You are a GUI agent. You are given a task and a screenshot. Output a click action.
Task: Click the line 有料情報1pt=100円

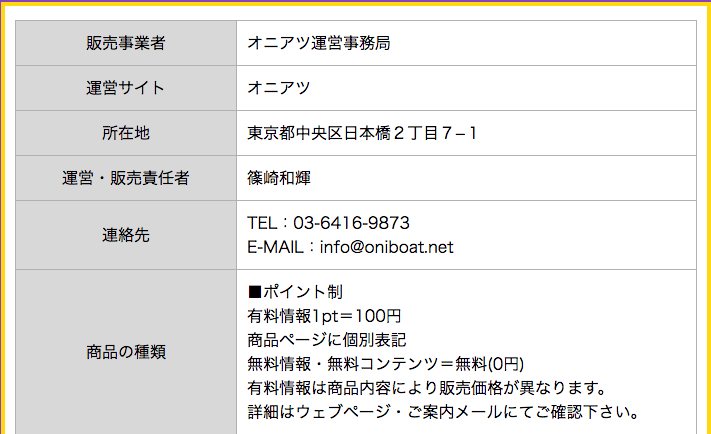coord(324,316)
